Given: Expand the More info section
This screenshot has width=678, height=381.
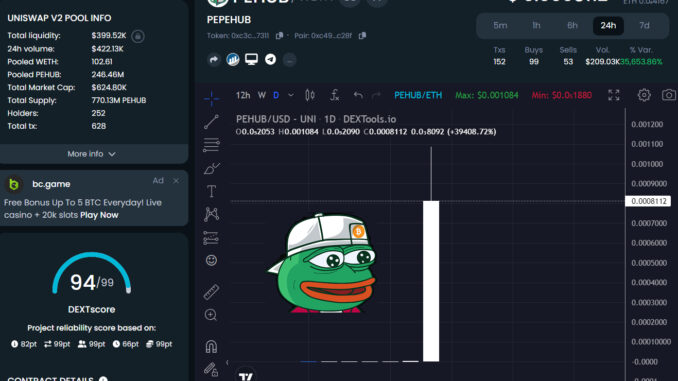Looking at the screenshot, I should click(92, 154).
